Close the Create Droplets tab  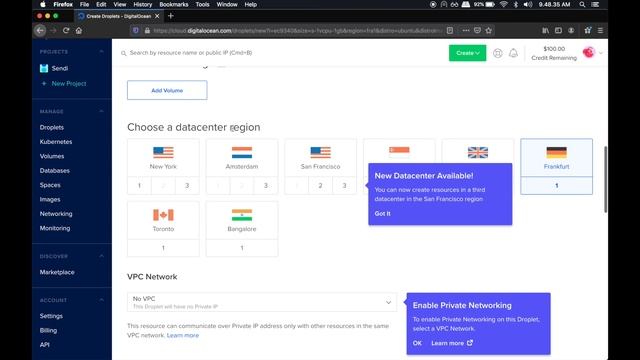tap(157, 16)
